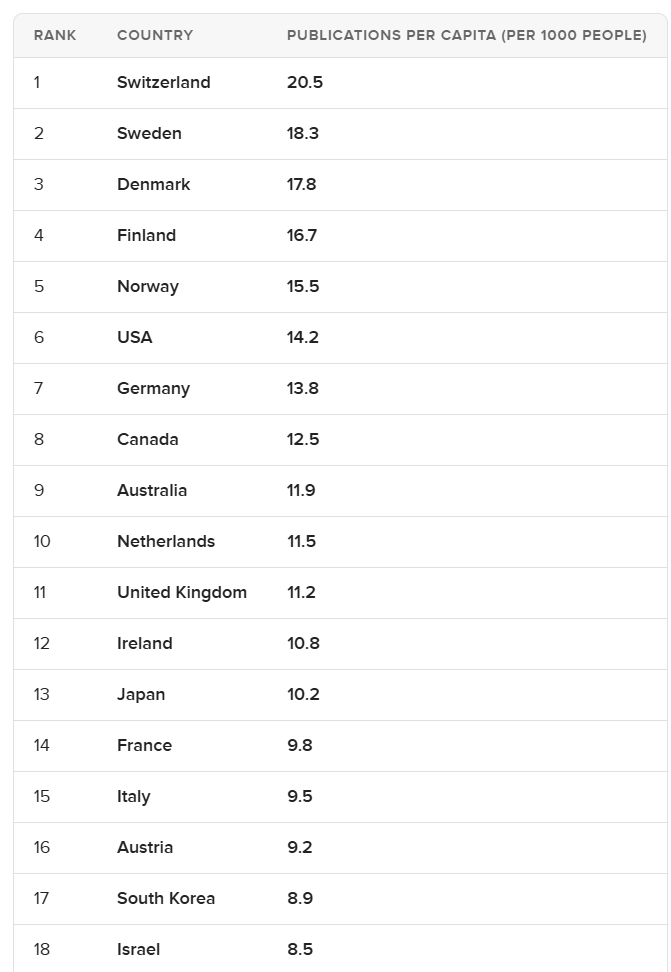Image resolution: width=671 pixels, height=972 pixels.
Task: Select the Germany country cell
Action: 153,388
